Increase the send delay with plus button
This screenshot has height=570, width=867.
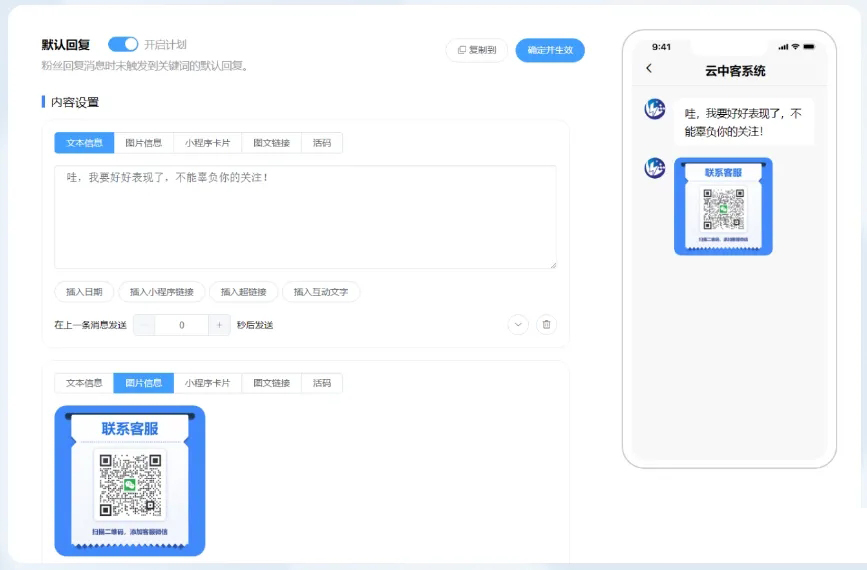click(x=219, y=325)
